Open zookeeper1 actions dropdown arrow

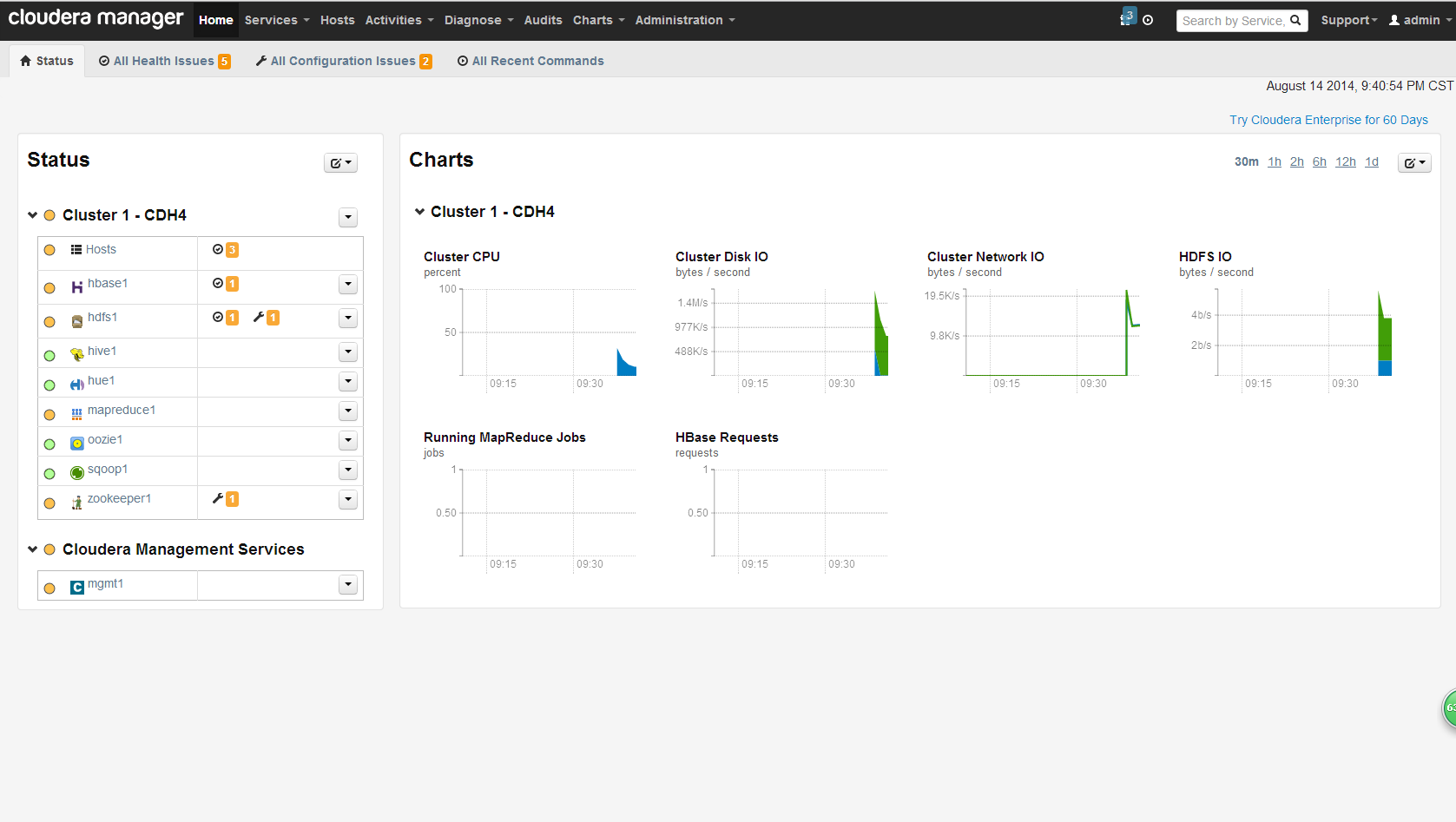coord(348,499)
